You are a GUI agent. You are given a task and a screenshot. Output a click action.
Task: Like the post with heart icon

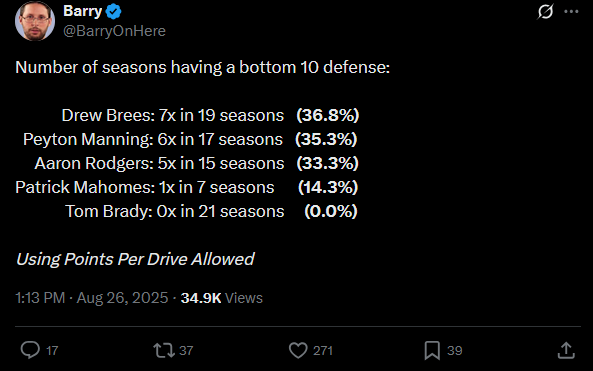298,350
